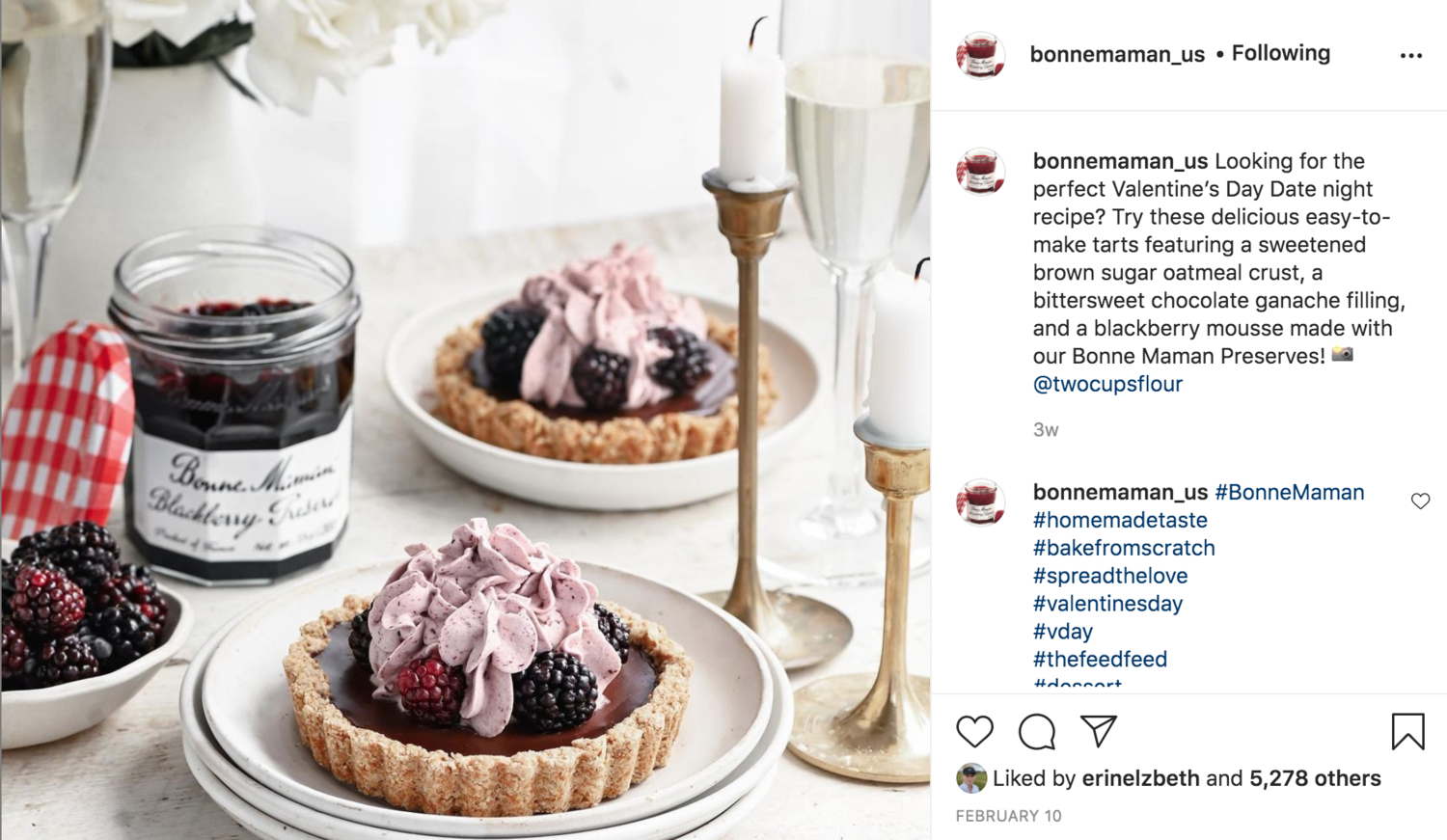The width and height of the screenshot is (1447, 840).
Task: Open the #bakefromscratch hashtag
Action: tap(1124, 548)
